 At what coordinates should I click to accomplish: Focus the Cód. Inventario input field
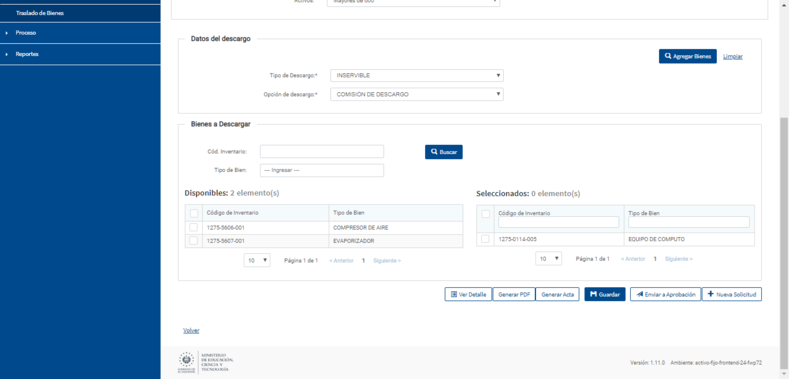pyautogui.click(x=322, y=151)
